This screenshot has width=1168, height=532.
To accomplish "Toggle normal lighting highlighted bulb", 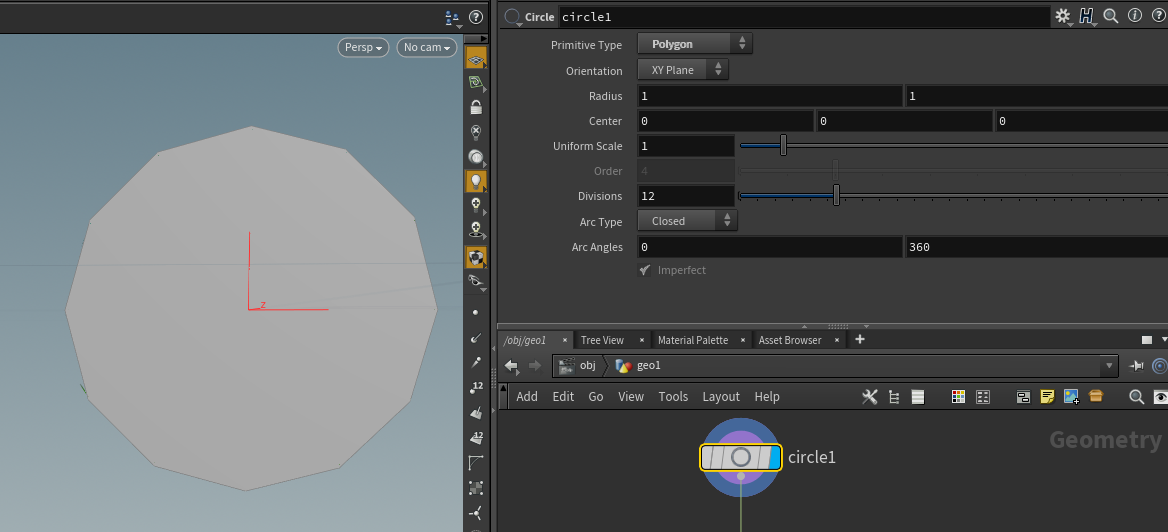I will click(x=476, y=181).
